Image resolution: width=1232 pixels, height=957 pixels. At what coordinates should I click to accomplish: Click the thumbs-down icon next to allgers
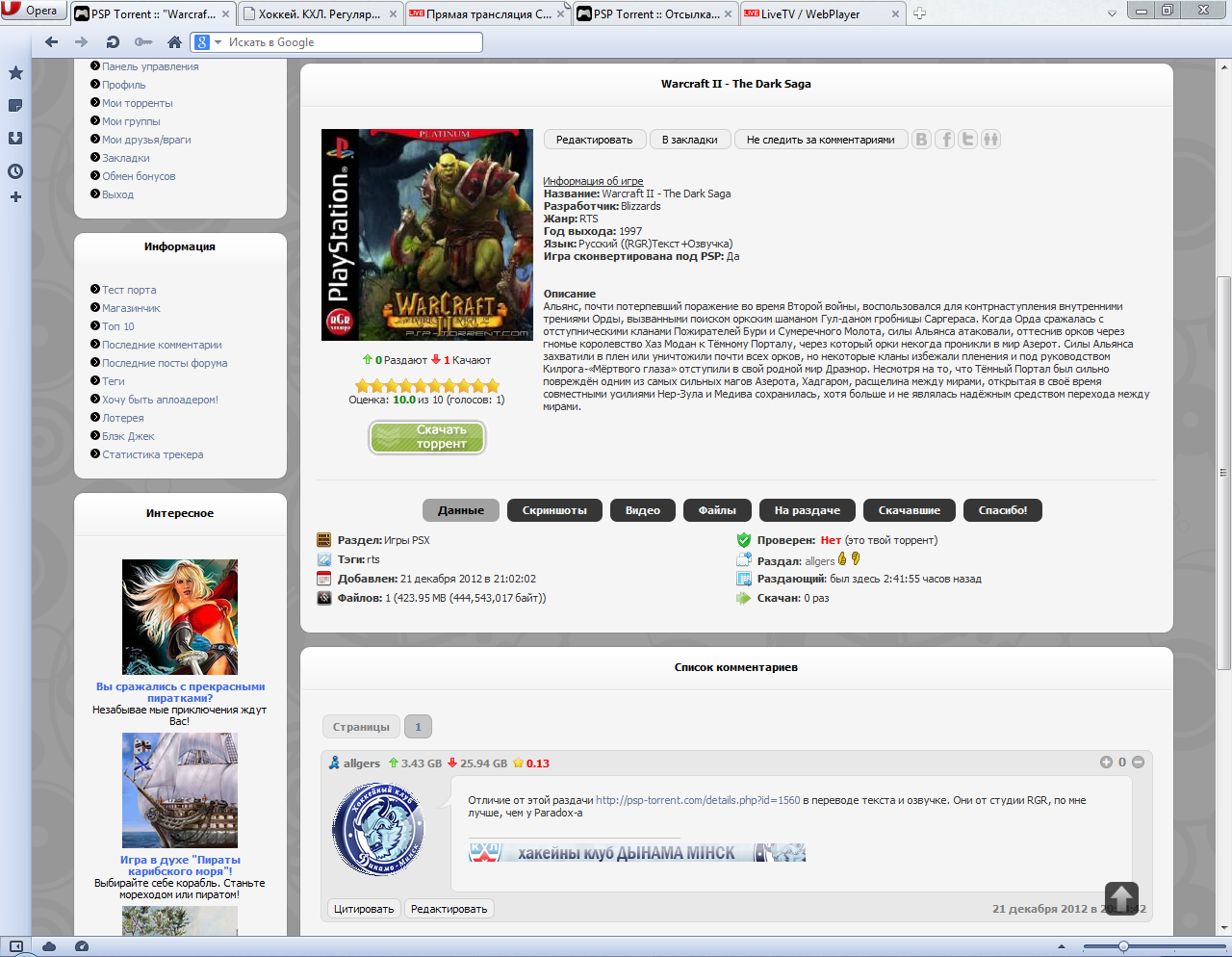[x=855, y=558]
